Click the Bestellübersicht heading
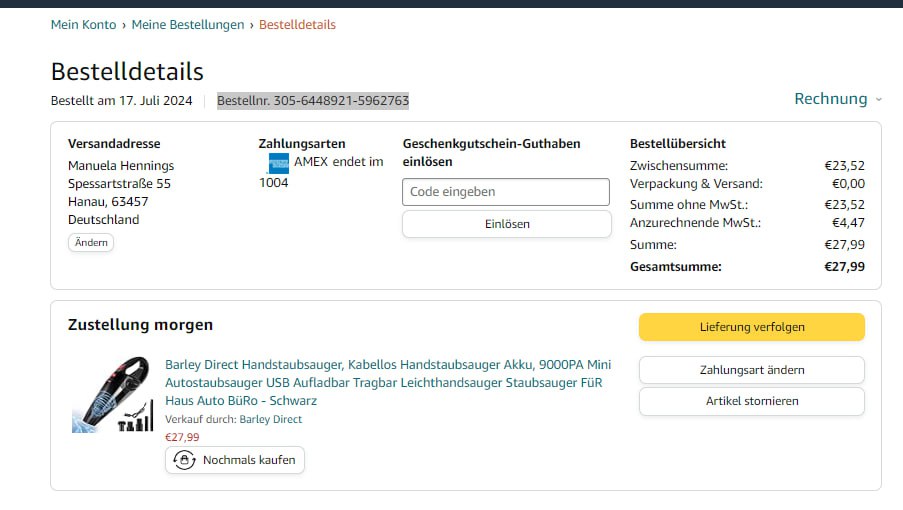The image size is (903, 510). [678, 144]
